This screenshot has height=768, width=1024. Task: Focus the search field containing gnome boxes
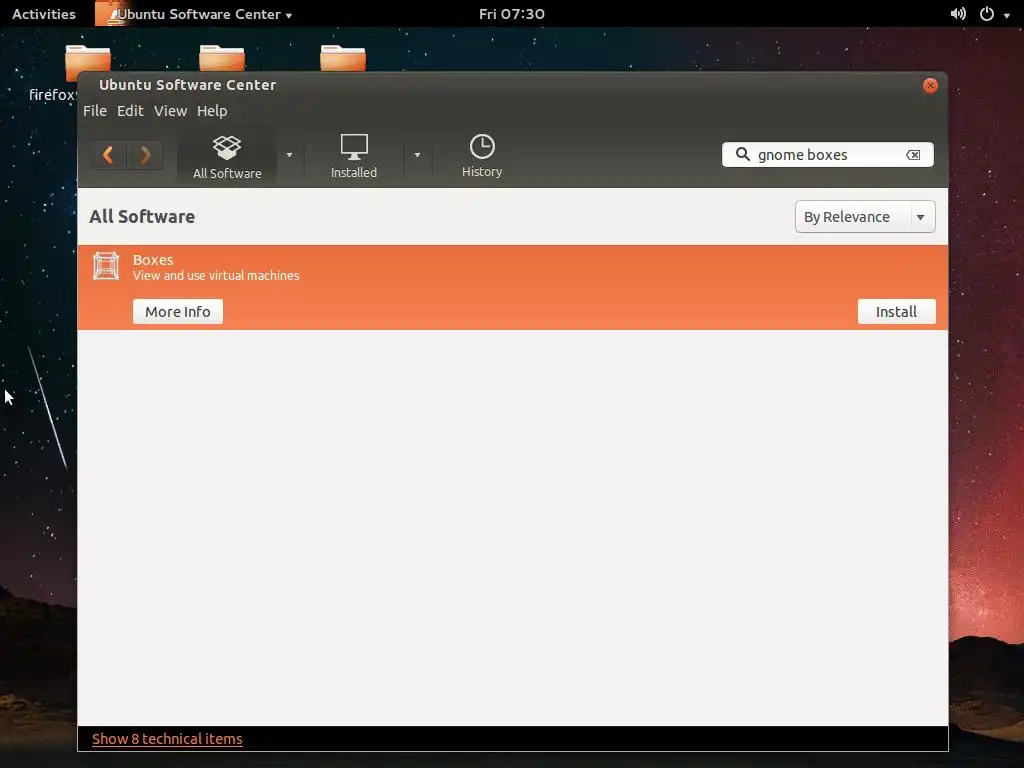(827, 155)
